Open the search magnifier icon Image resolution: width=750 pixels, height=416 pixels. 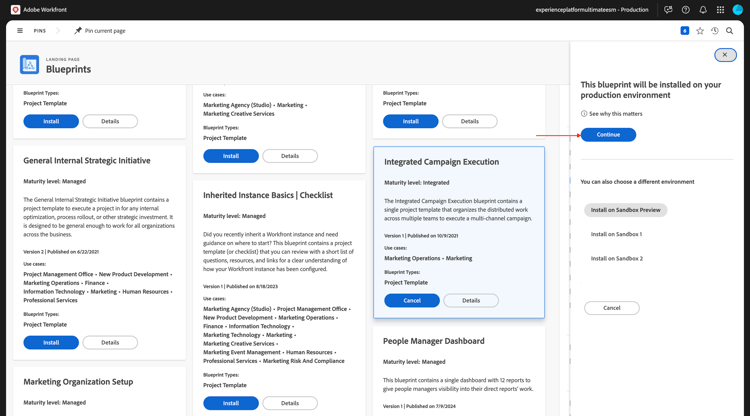729,31
